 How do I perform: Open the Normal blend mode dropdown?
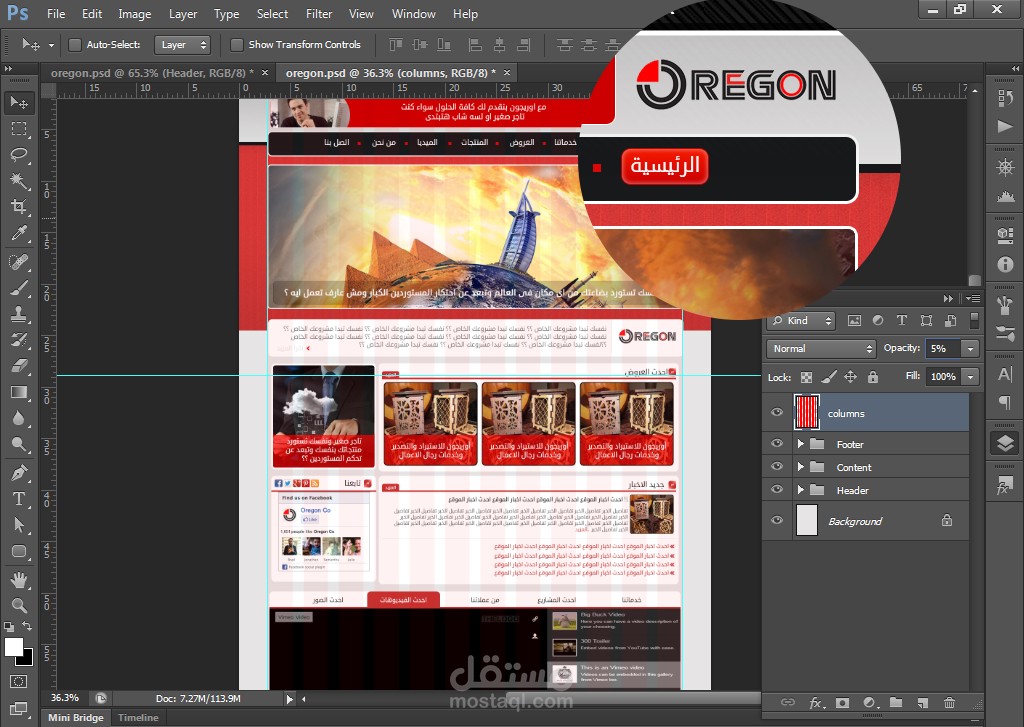(822, 349)
